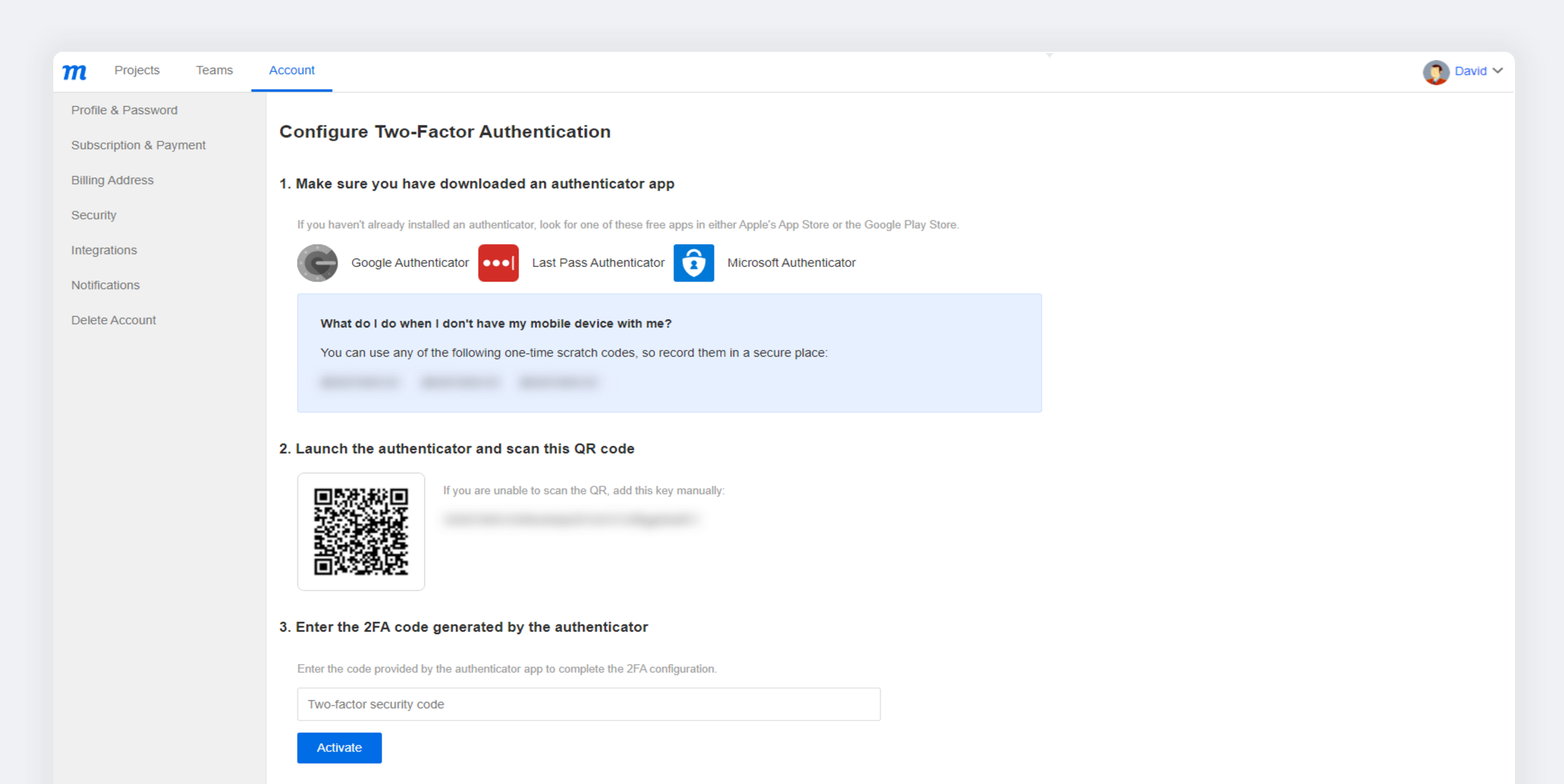1564x784 pixels.
Task: Select the Account tab
Action: pos(291,70)
